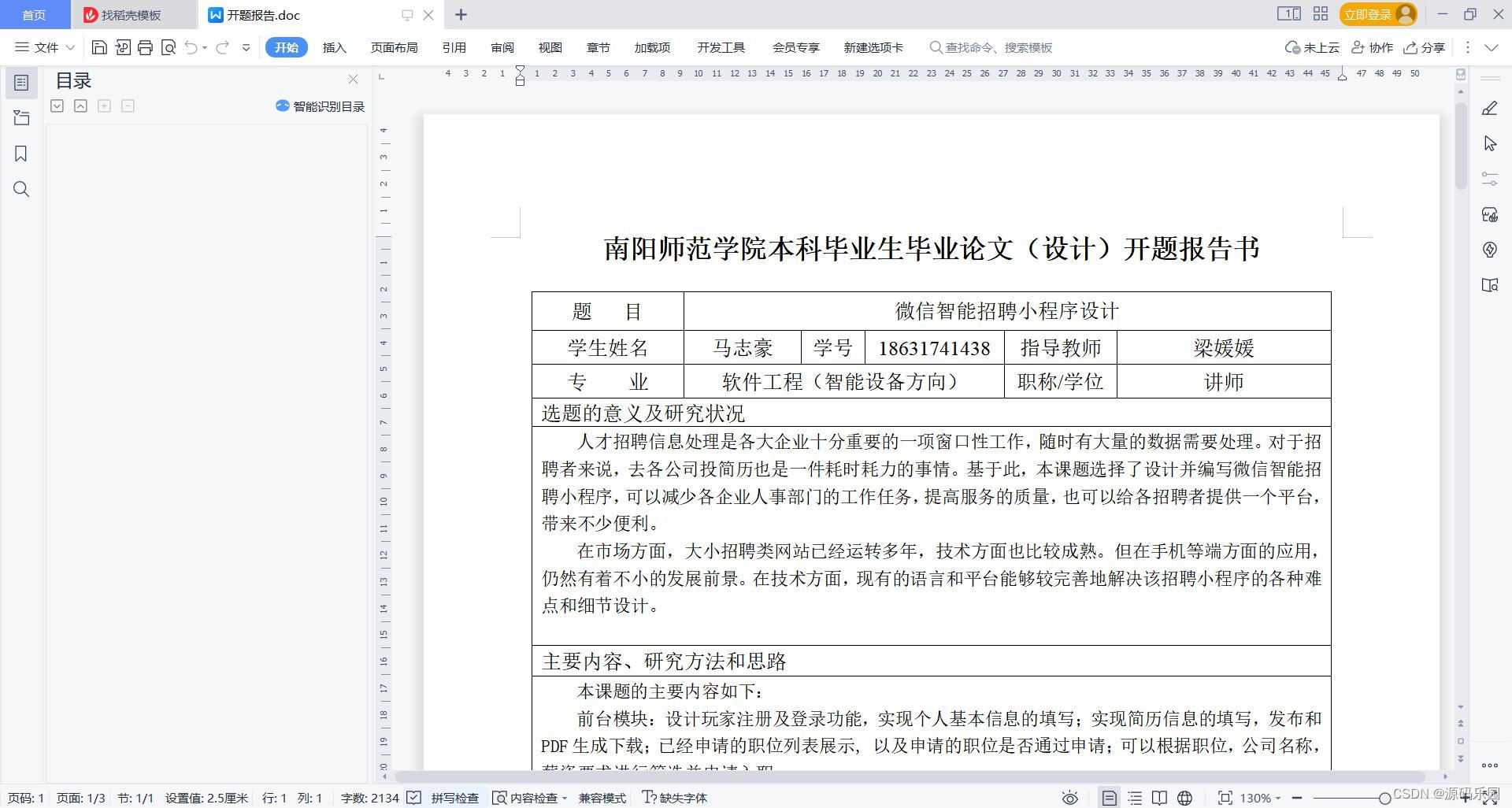Viewport: 1512px width, 808px height.
Task: Toggle spell check checkbox in status bar
Action: [414, 798]
